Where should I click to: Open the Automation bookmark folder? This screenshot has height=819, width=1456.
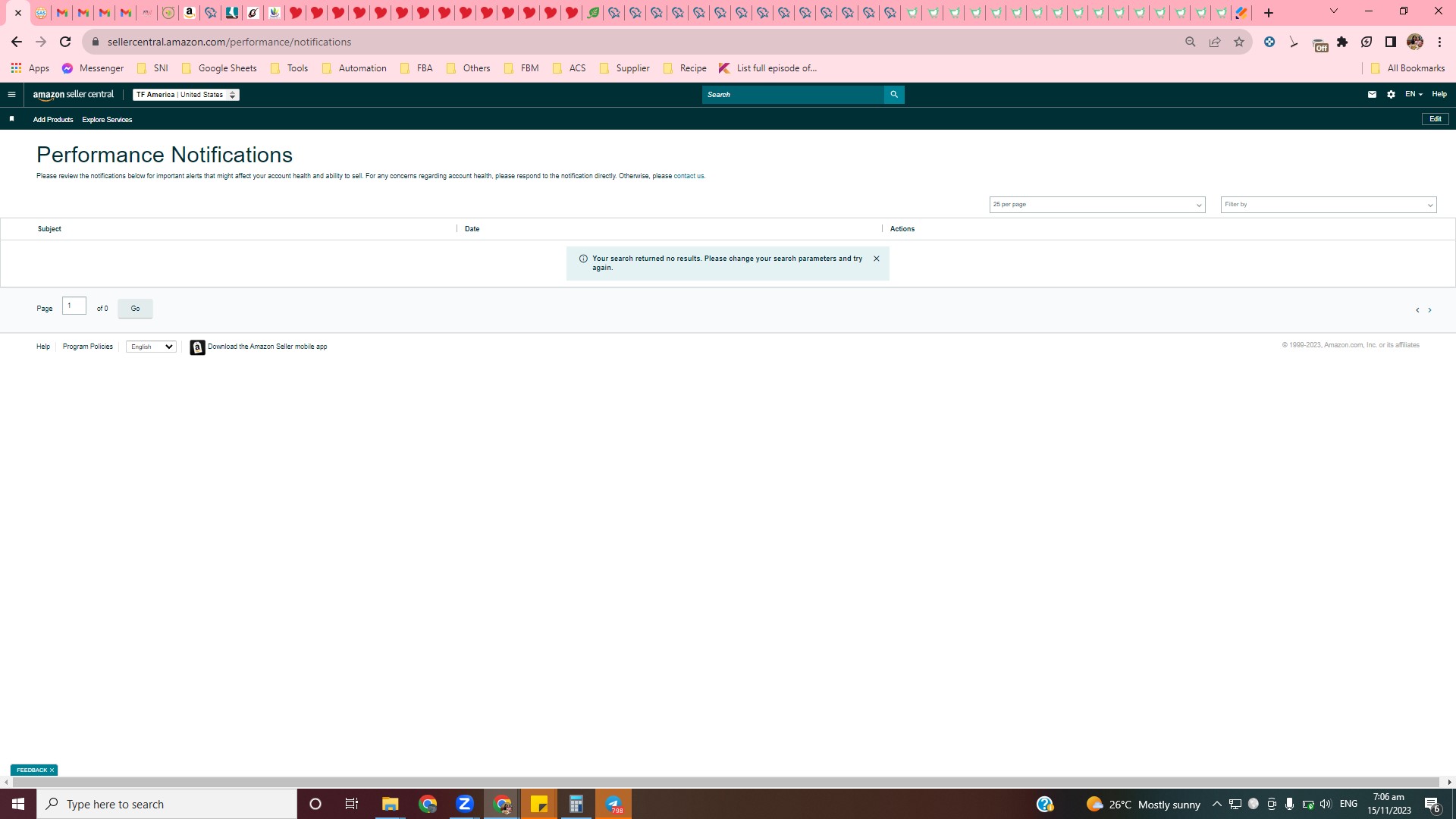(x=354, y=68)
